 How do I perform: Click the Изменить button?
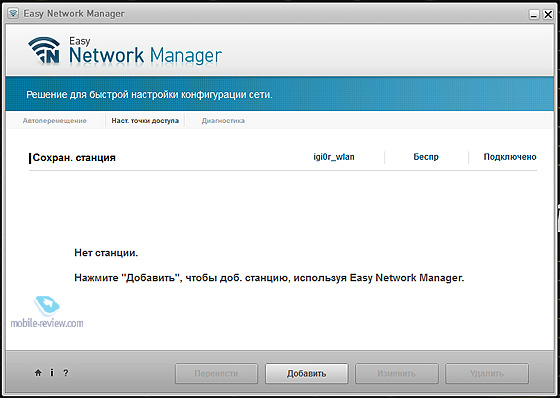(x=396, y=373)
